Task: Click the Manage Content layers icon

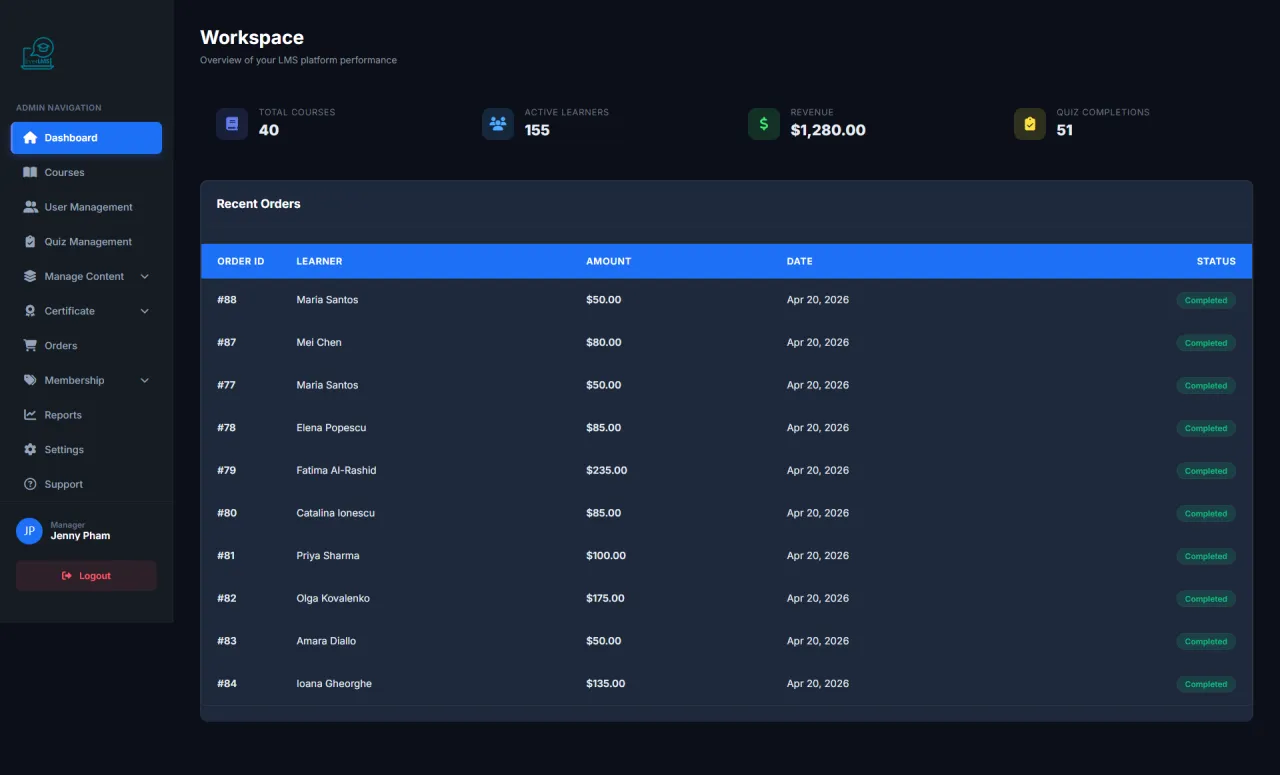Action: click(x=30, y=276)
